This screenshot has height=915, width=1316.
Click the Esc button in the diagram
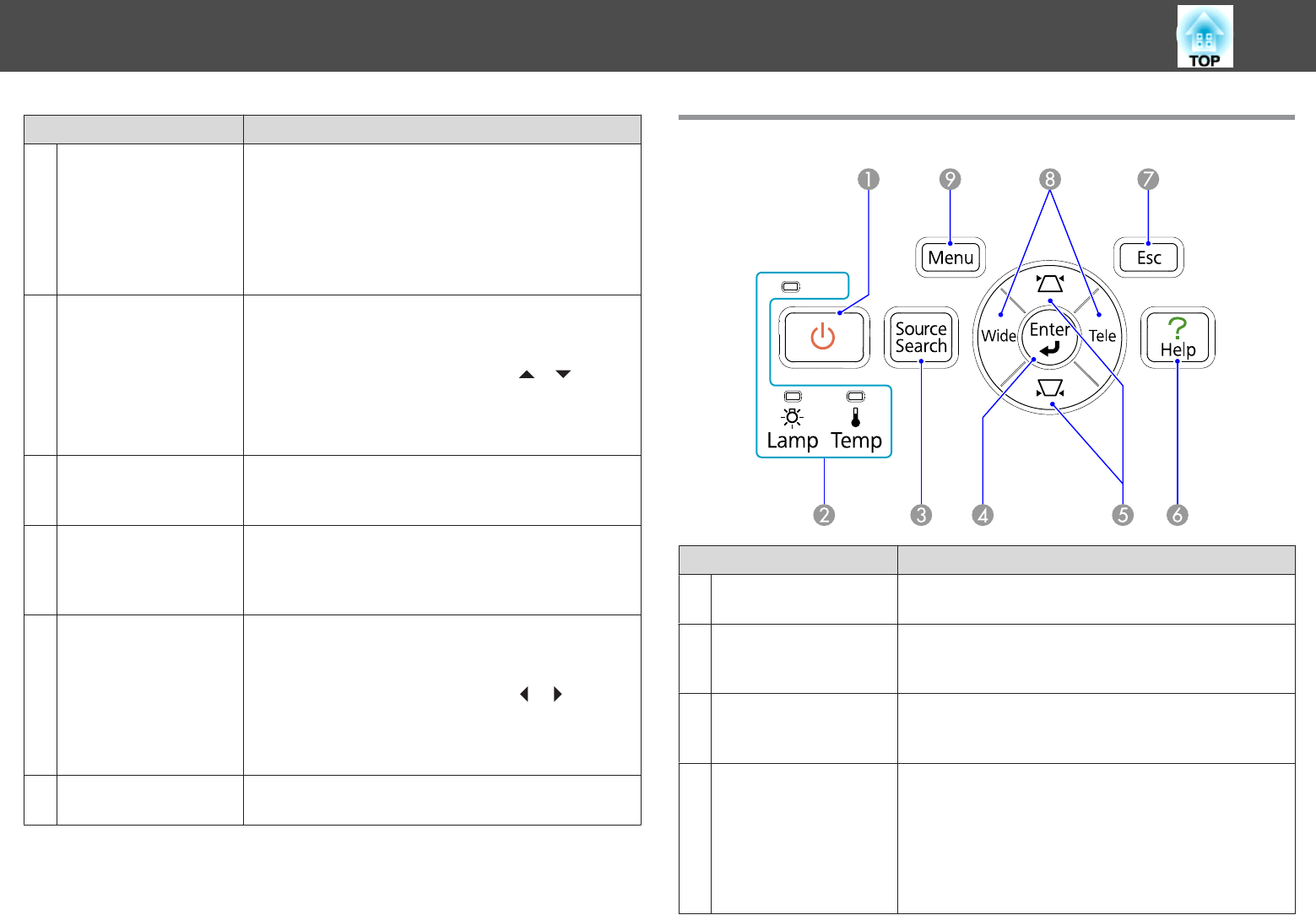click(1149, 257)
